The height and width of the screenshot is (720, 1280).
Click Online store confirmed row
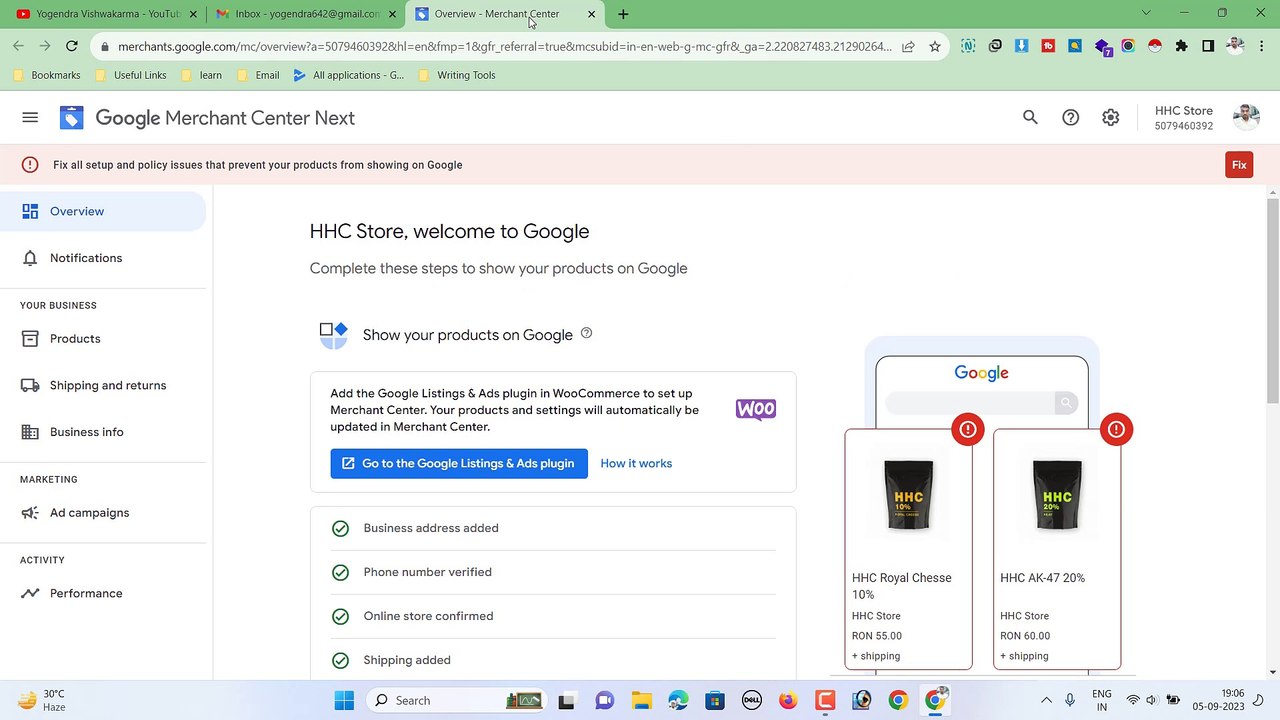point(553,616)
